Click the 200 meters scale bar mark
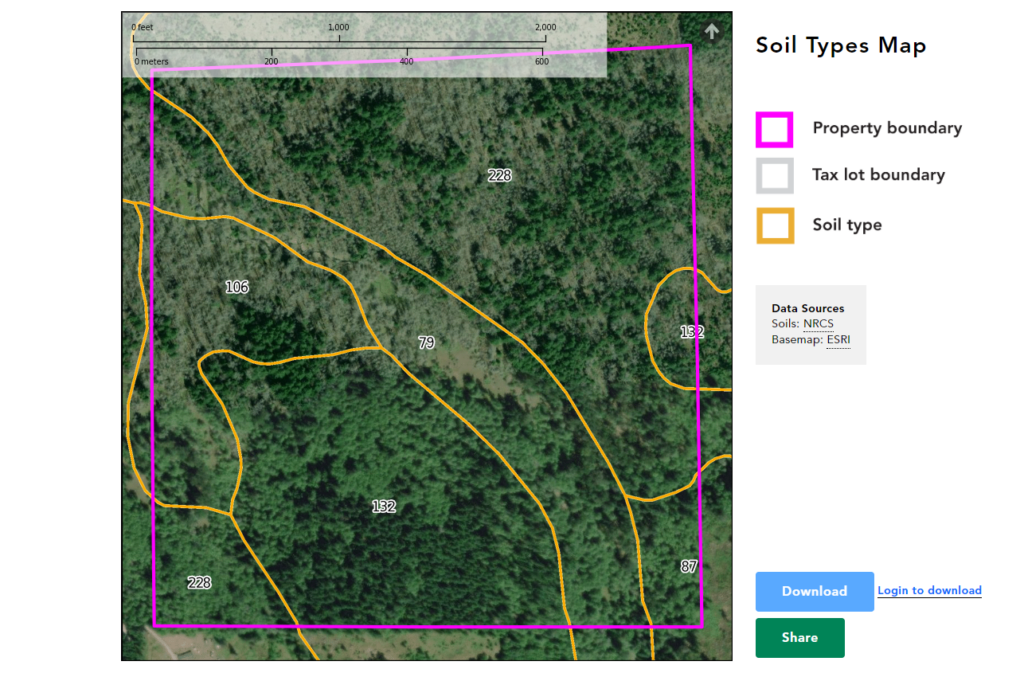The width and height of the screenshot is (1024, 673). (271, 61)
